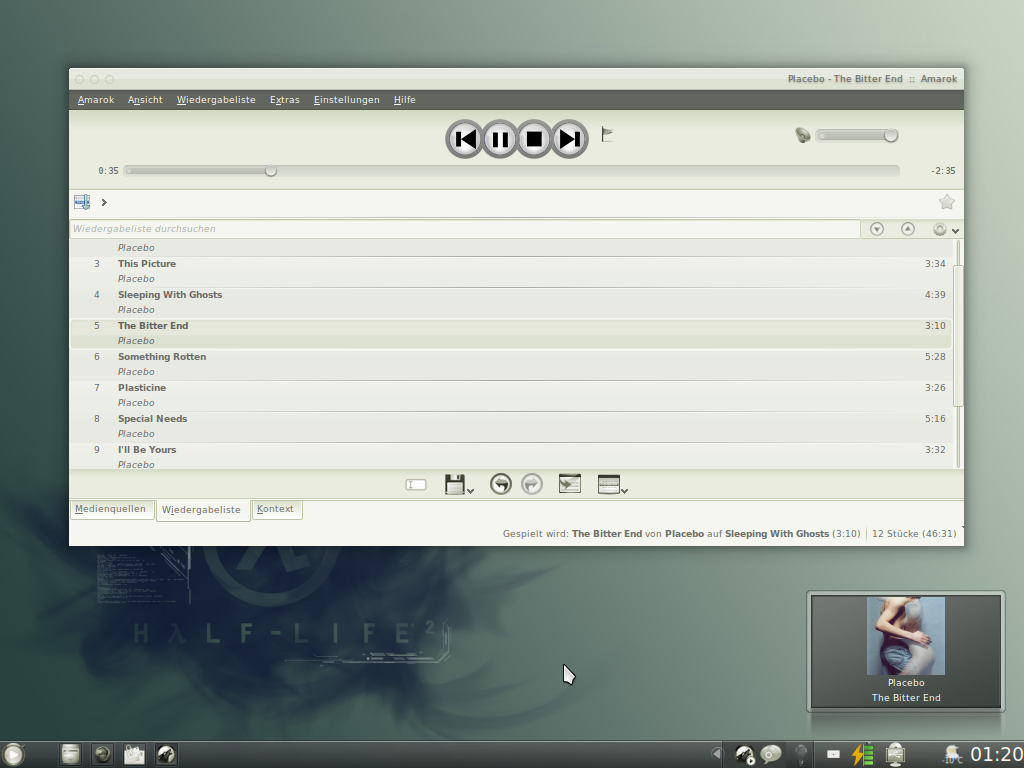Stop playback with the stop button
Screen dimensions: 1024x768
pyautogui.click(x=534, y=139)
